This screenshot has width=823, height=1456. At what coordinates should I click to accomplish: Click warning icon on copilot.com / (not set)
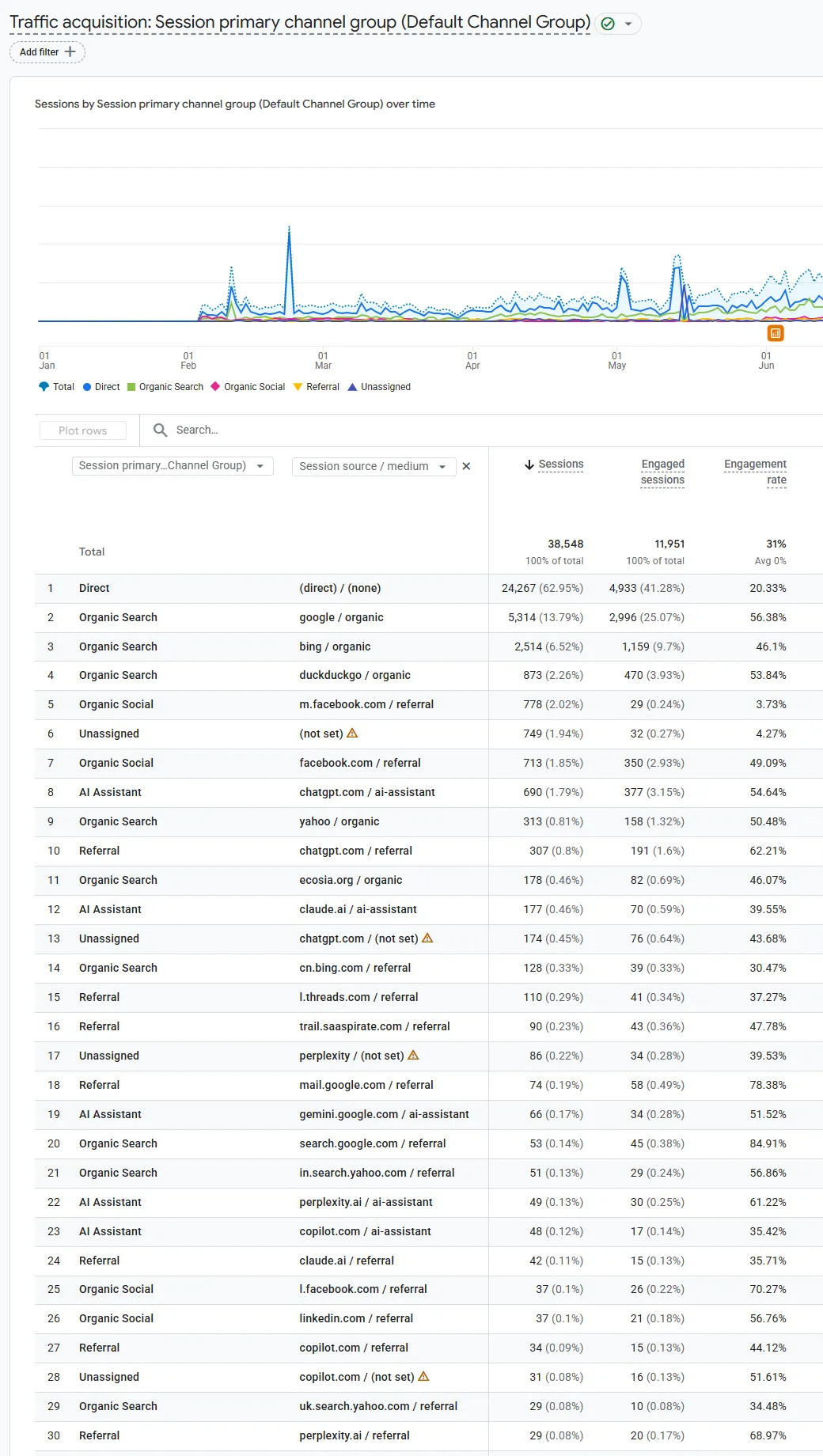point(423,1376)
